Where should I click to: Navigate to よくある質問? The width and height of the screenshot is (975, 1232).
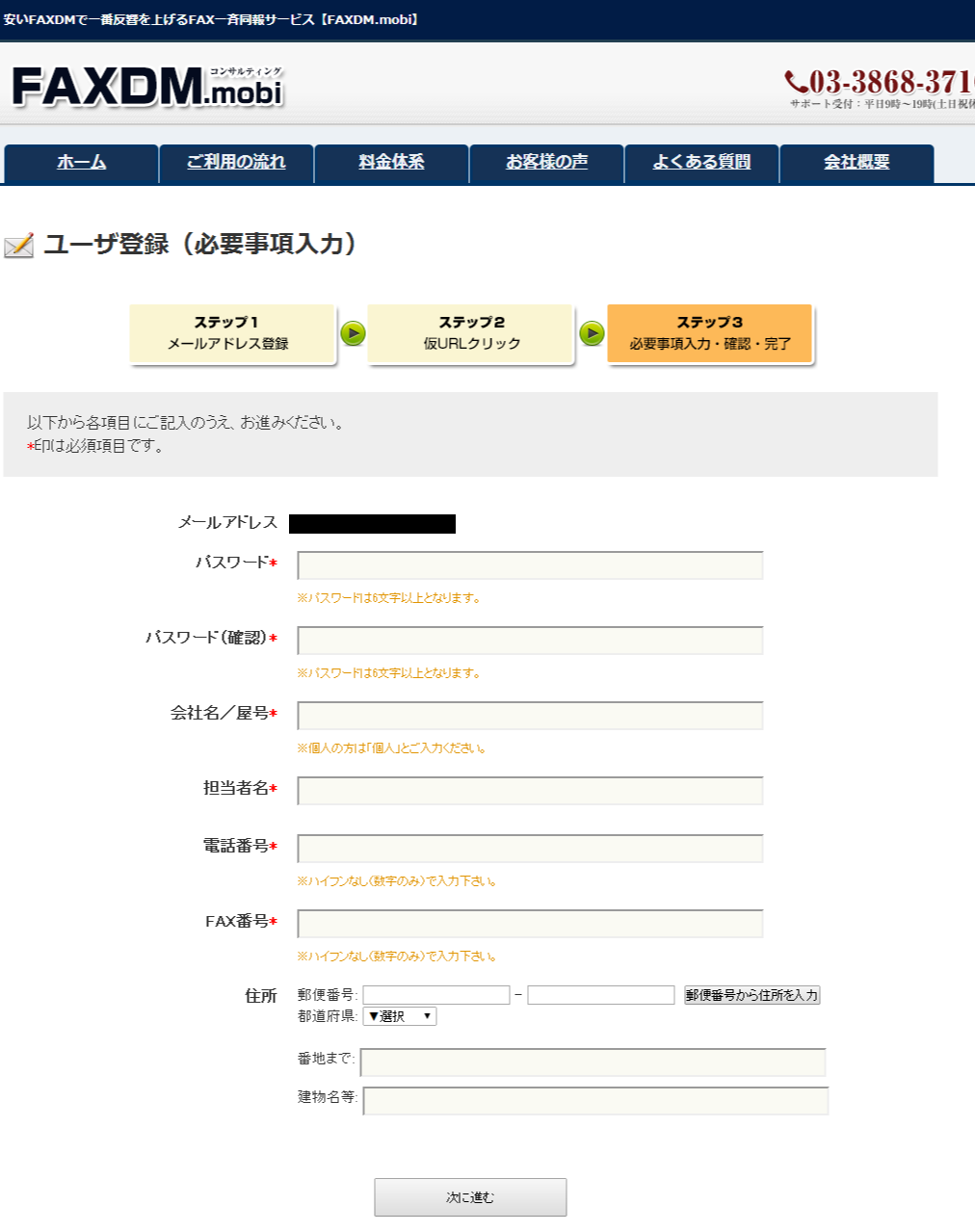pos(702,163)
